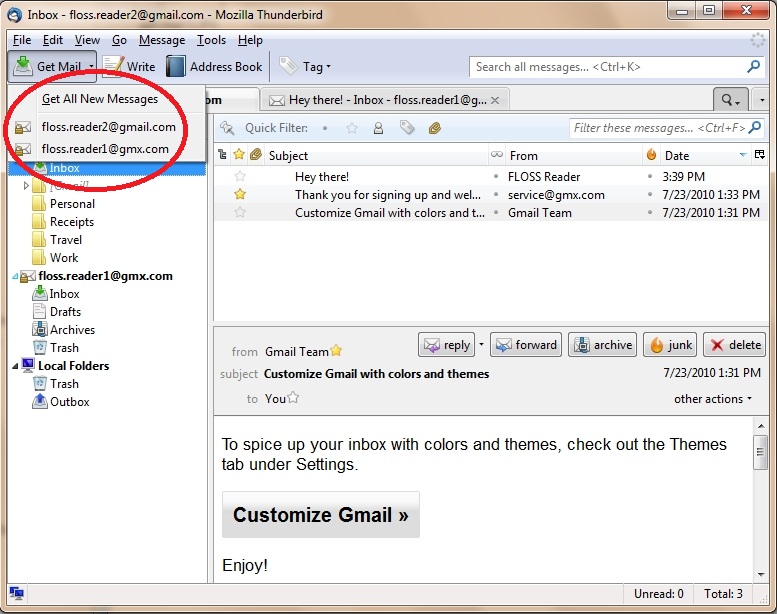This screenshot has width=777, height=614.
Task: Mark message as junk
Action: coord(670,345)
